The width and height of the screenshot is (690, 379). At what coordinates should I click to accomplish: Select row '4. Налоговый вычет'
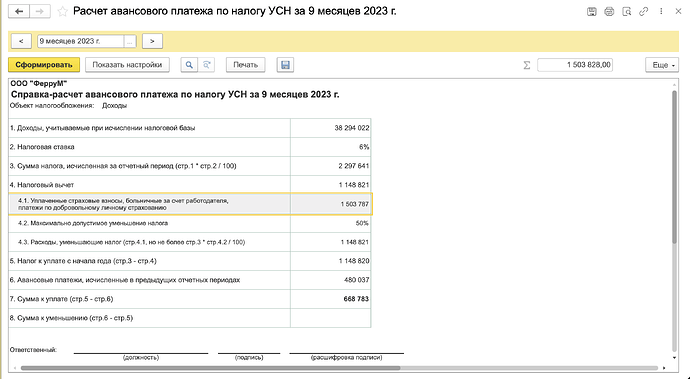tap(190, 185)
